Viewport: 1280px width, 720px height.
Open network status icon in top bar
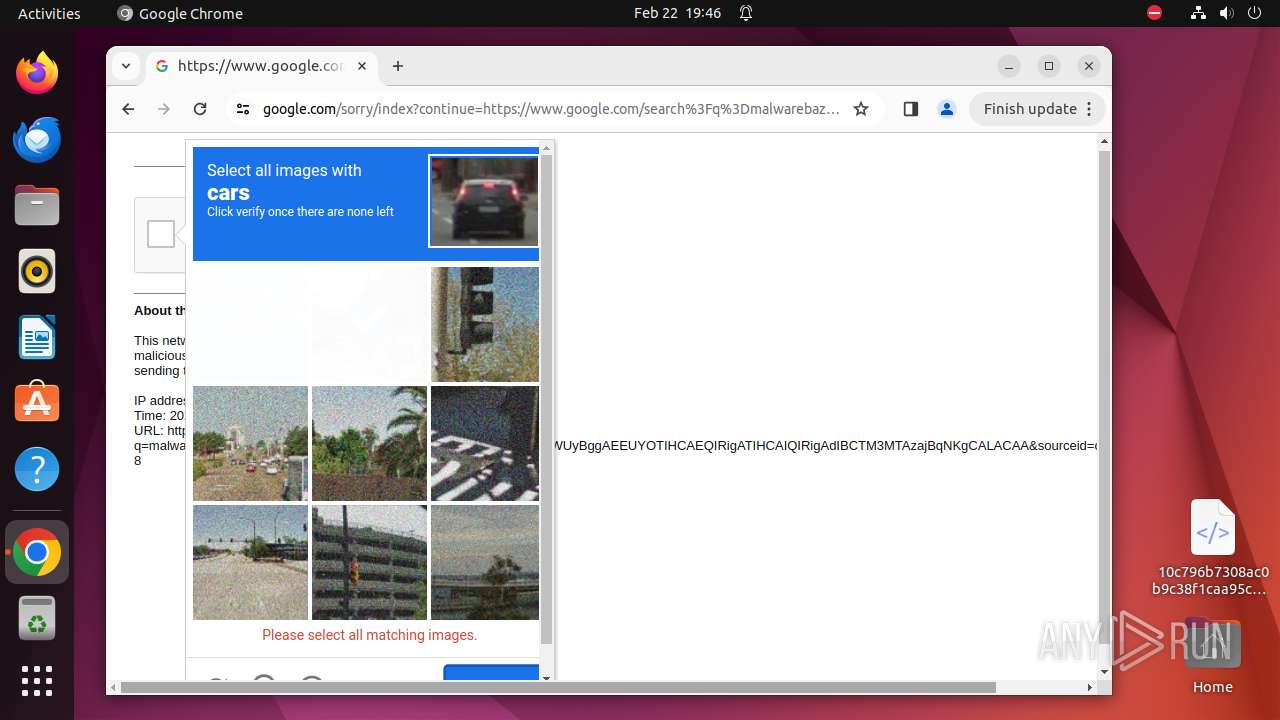[x=1199, y=13]
